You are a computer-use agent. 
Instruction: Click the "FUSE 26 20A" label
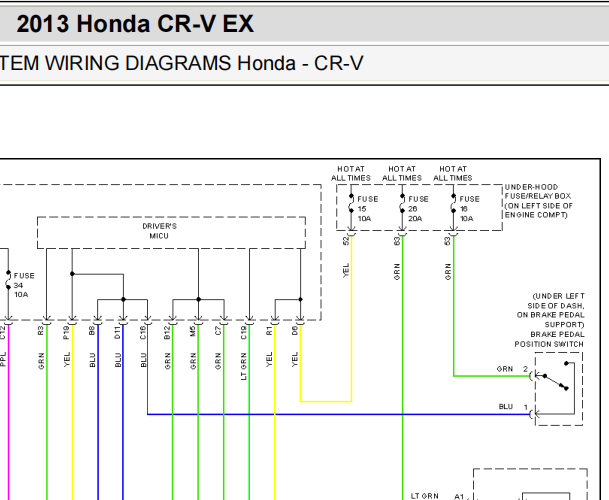coord(418,209)
